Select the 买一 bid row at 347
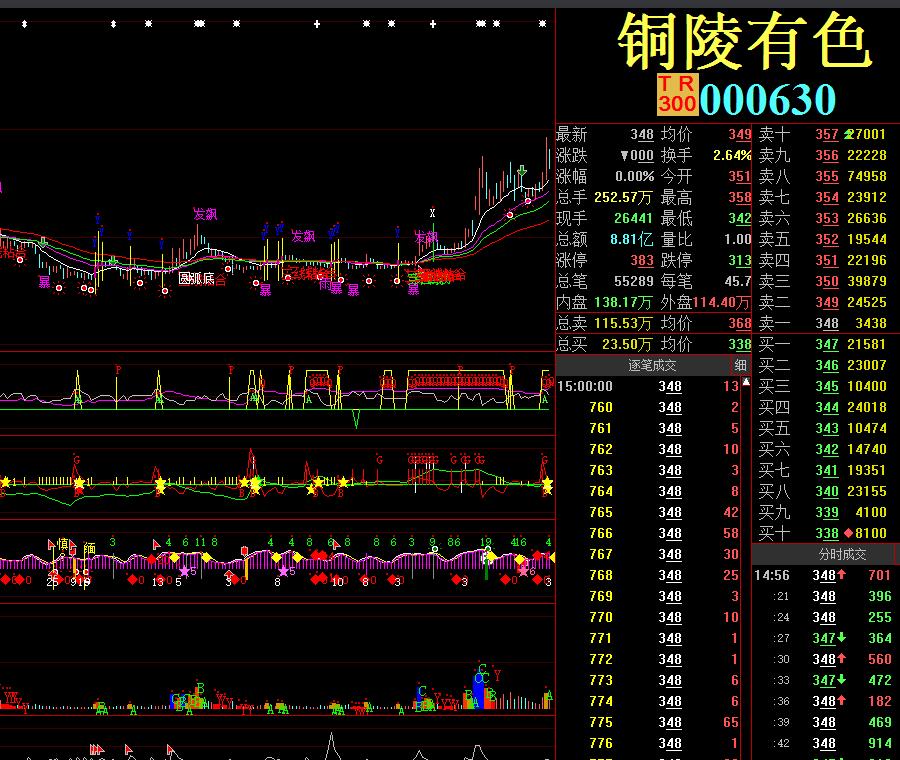Image resolution: width=900 pixels, height=760 pixels. point(823,344)
